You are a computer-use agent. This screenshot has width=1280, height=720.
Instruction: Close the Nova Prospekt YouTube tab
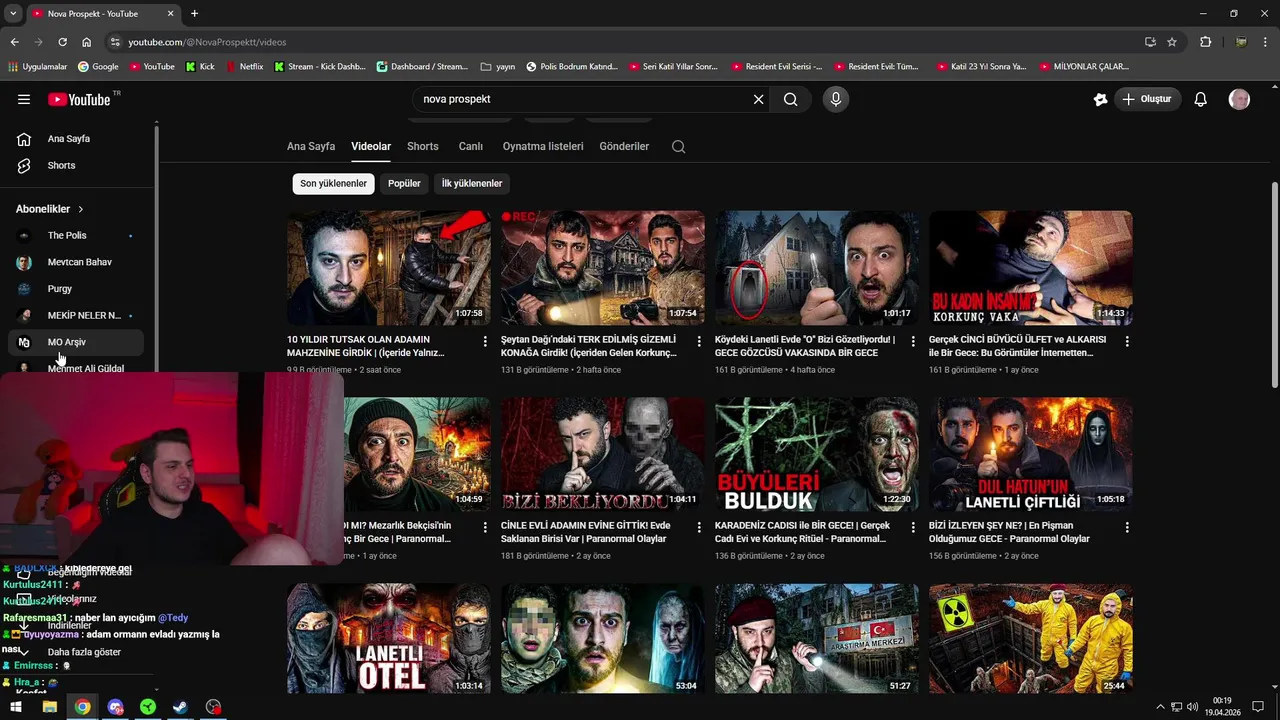click(170, 13)
